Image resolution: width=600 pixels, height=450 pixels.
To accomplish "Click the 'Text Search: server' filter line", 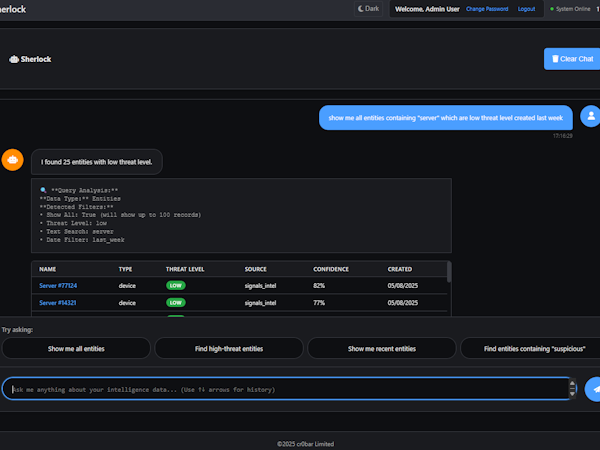I will tap(77, 232).
